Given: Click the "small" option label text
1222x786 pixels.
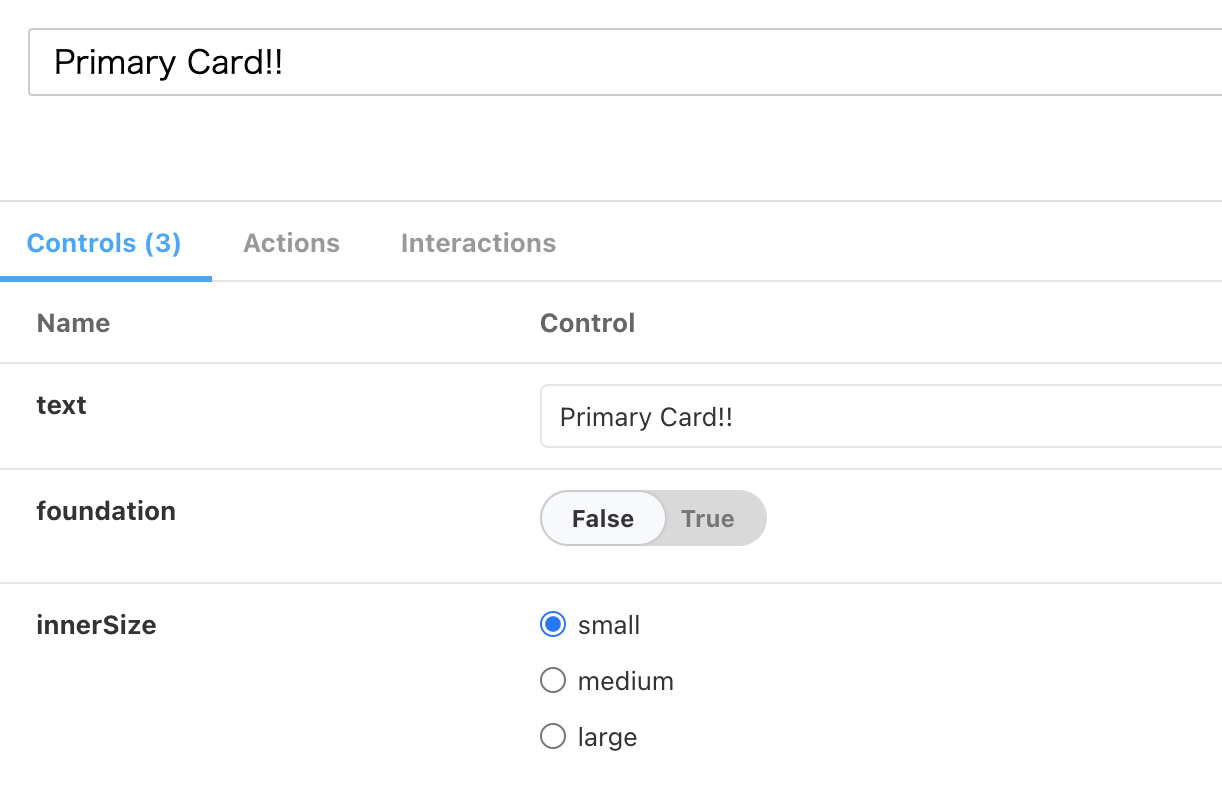Looking at the screenshot, I should point(609,625).
